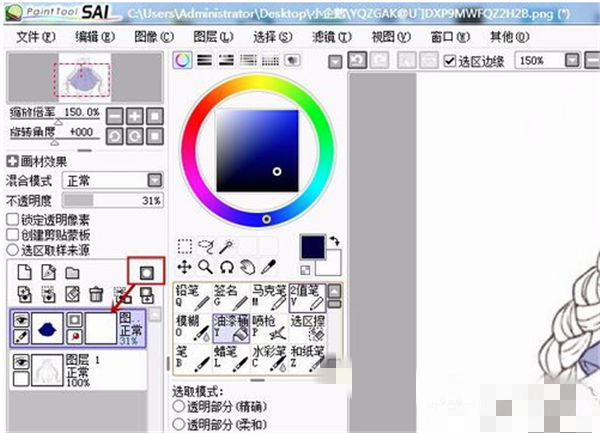Delete layer using trash can icon
The width and height of the screenshot is (600, 433).
click(96, 294)
